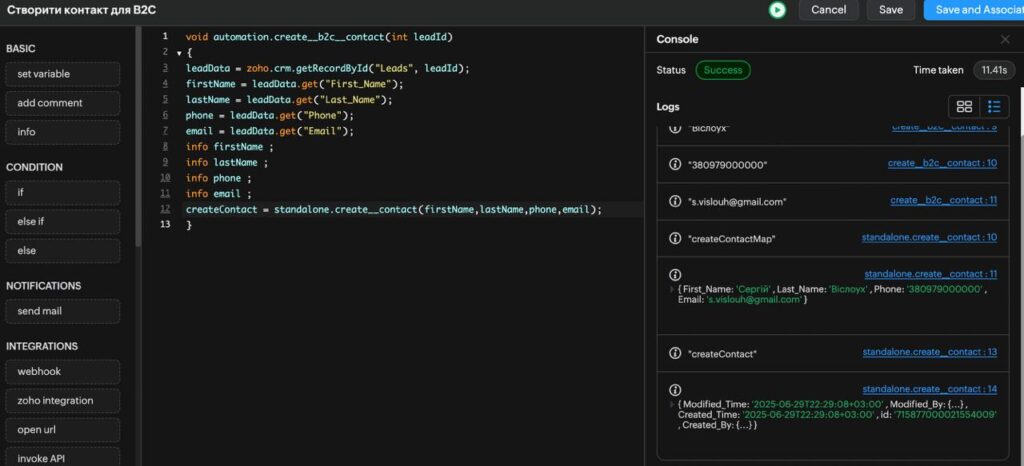Click info icon above First_Name map log
Screen dimensions: 1024x466
click(675, 275)
